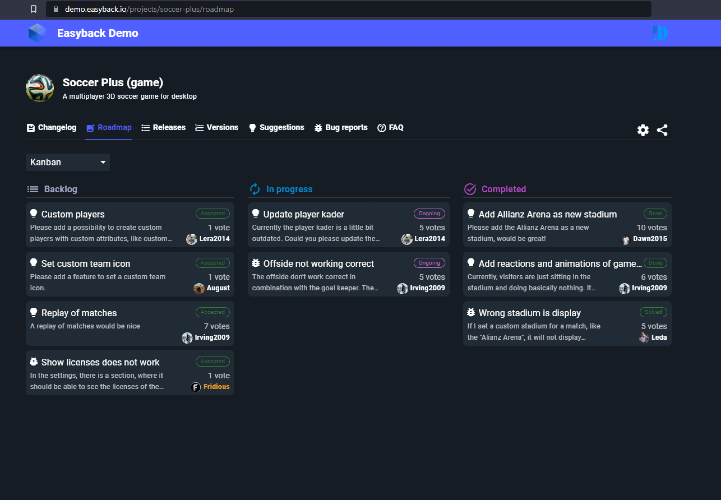Click bug icon on Show licenses card
Image resolution: width=721 pixels, height=500 pixels.
34,362
